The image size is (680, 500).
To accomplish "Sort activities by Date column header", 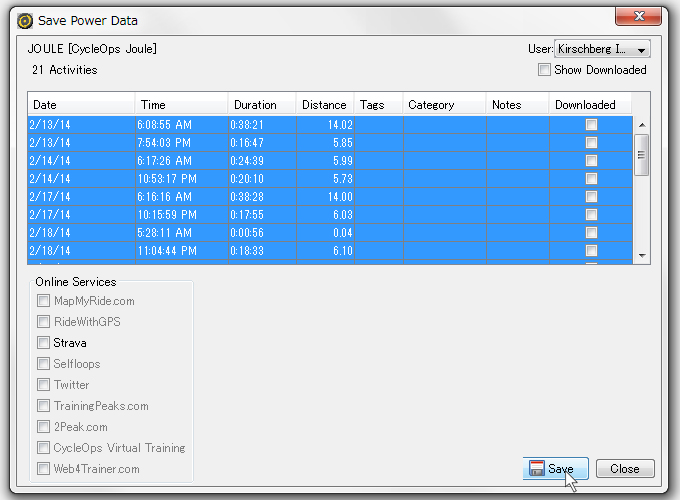I will click(x=81, y=105).
